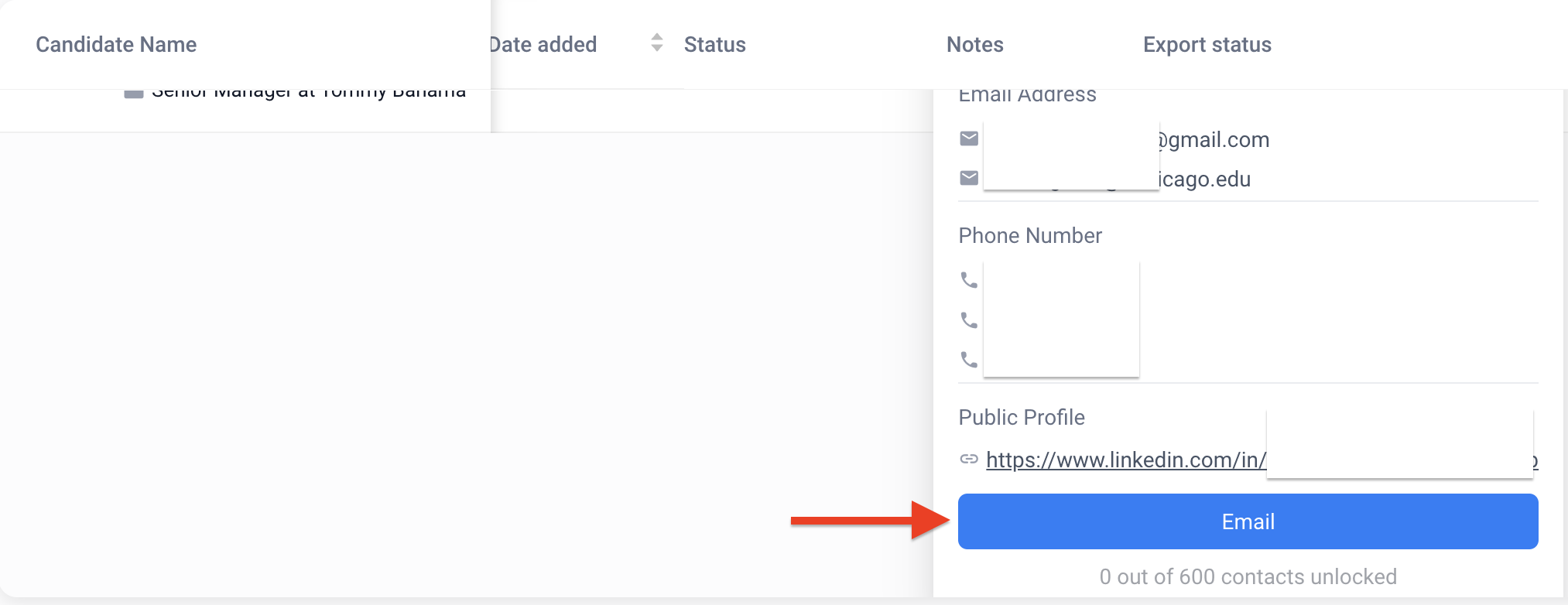Click the chain link icon under Public Profile
1568x605 pixels.
(x=969, y=459)
